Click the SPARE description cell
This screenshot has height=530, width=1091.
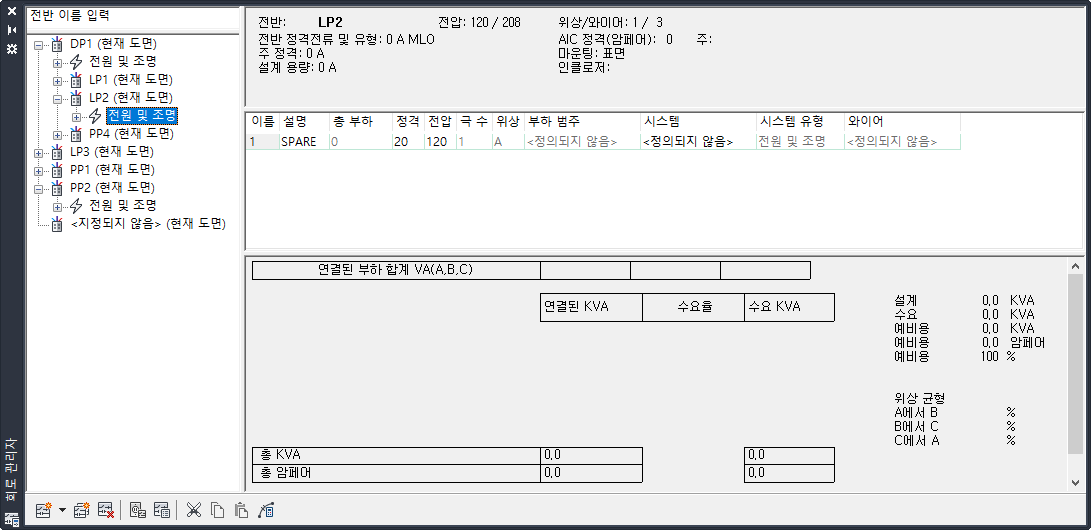pyautogui.click(x=303, y=141)
